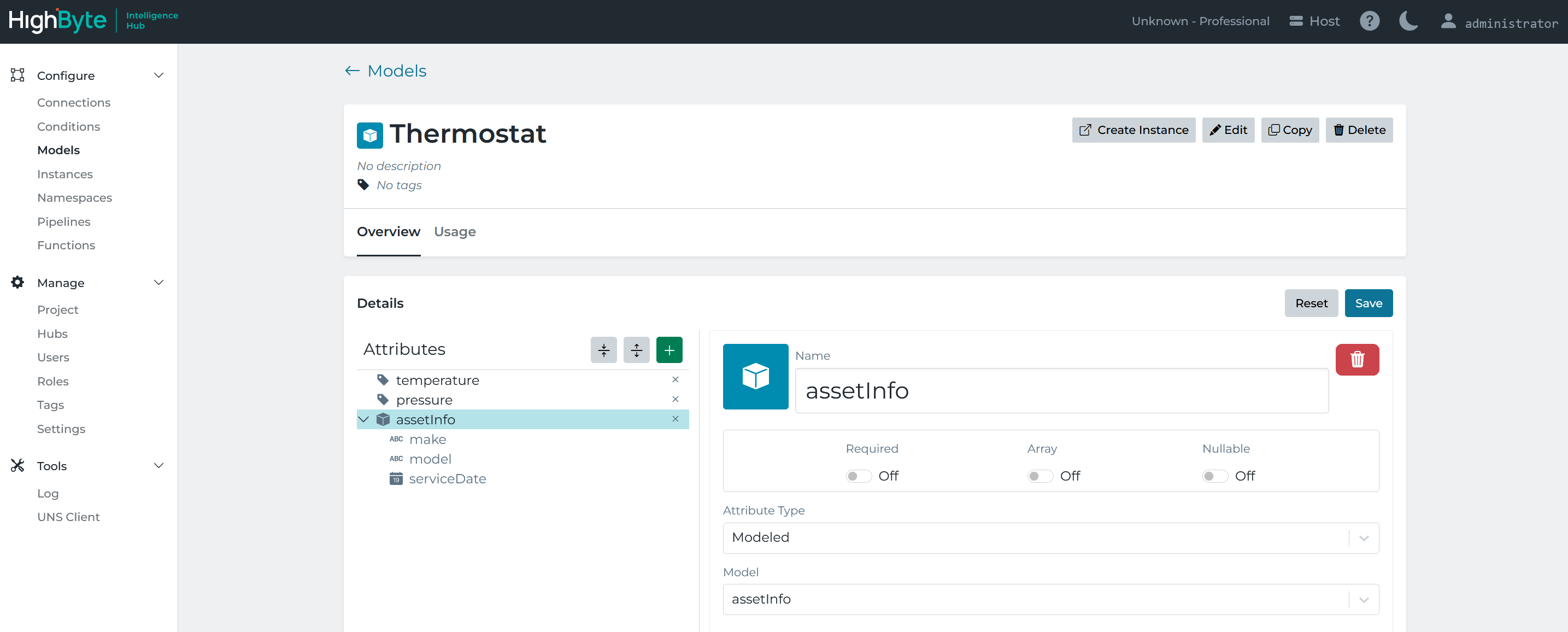Turn on the Nullable switch
This screenshot has width=1568, height=632.
click(x=1214, y=476)
